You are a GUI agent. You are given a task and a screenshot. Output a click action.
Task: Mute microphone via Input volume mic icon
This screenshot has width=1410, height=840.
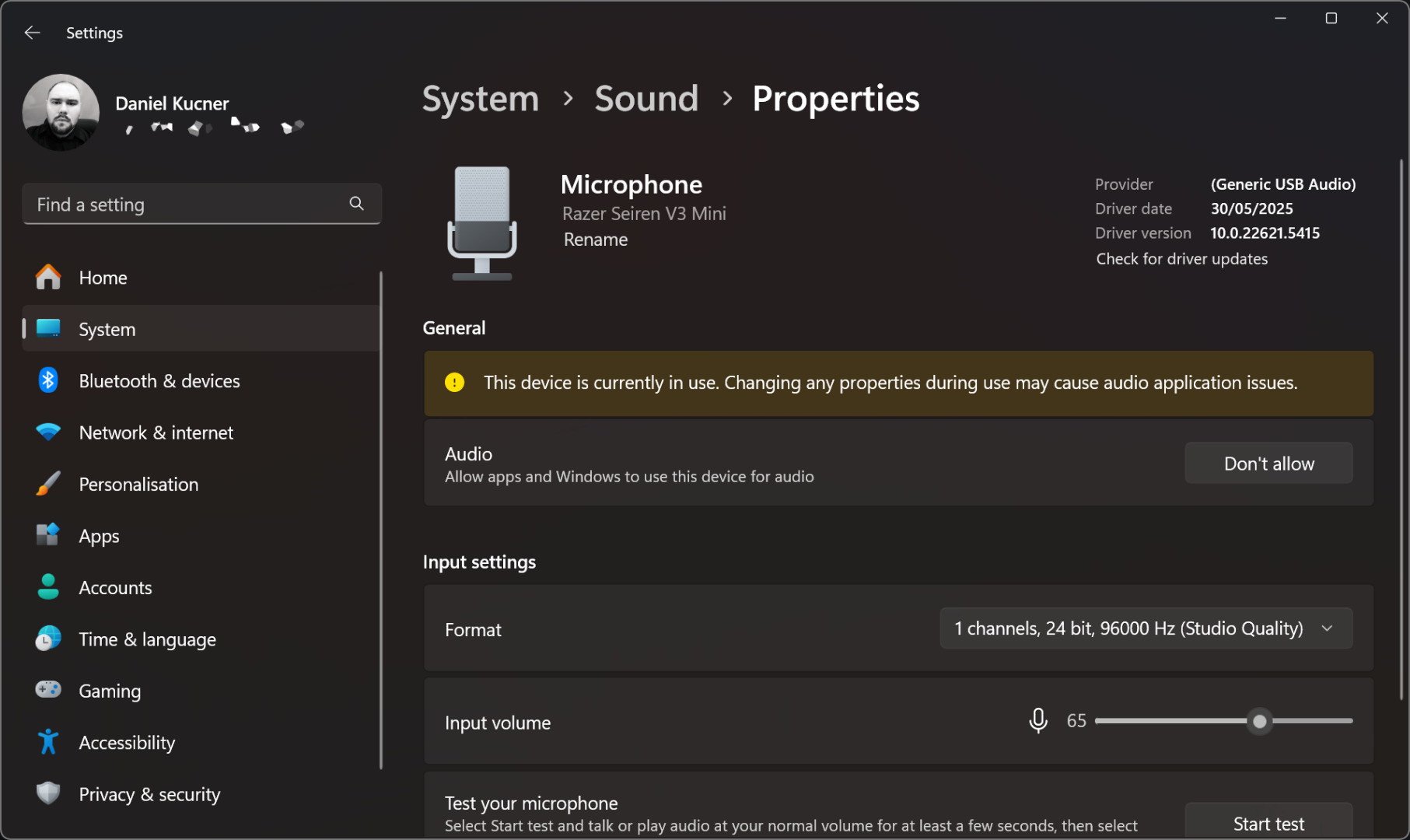[1037, 721]
